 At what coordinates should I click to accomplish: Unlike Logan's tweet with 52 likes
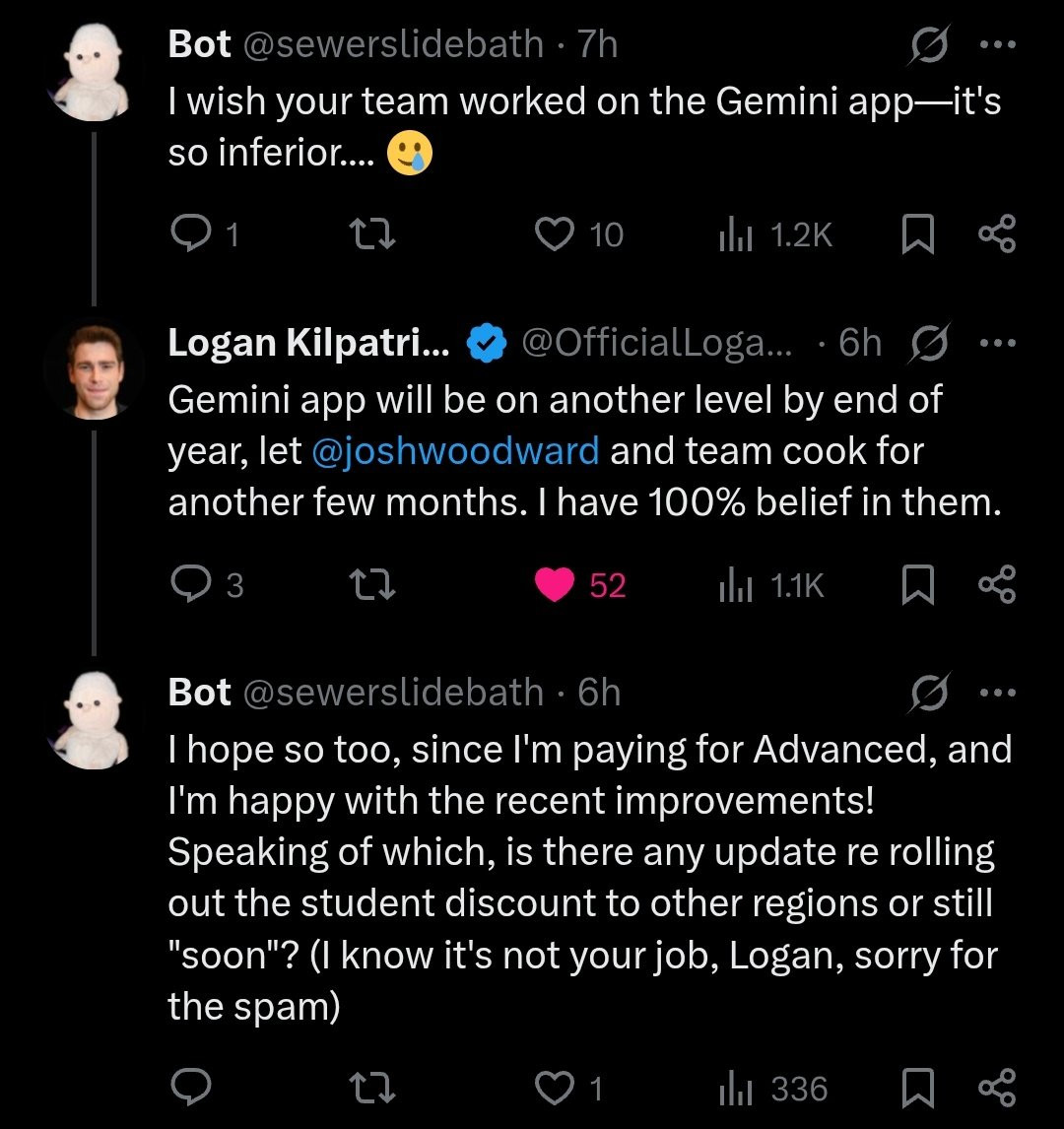tap(555, 586)
